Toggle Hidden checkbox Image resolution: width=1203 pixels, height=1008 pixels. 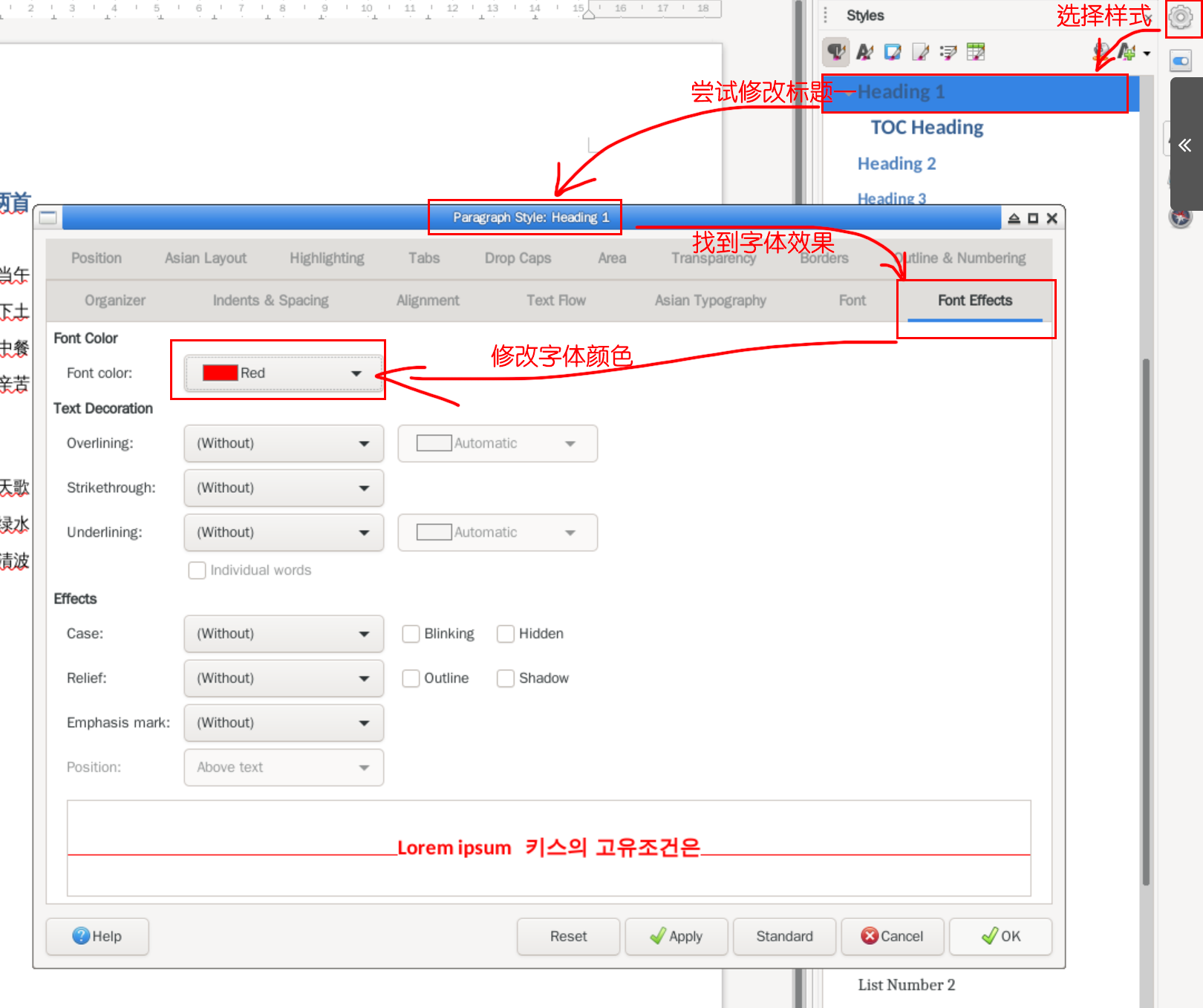pyautogui.click(x=506, y=634)
